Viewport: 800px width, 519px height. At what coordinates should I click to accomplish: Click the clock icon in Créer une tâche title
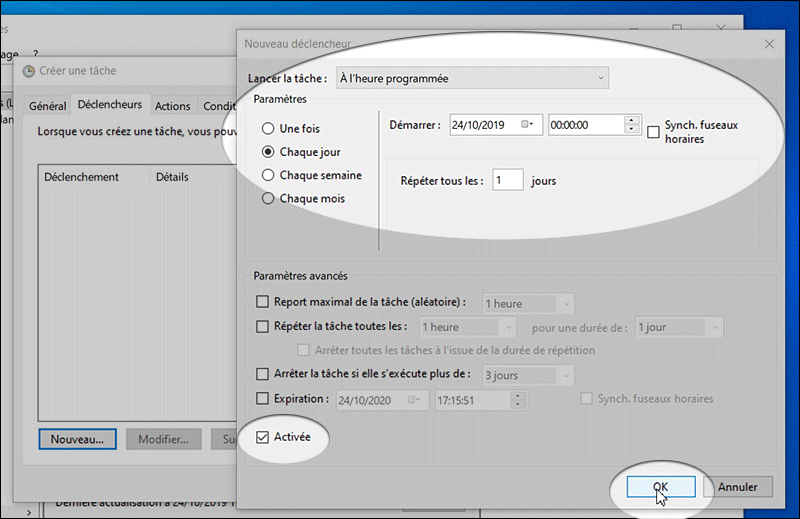click(x=30, y=70)
